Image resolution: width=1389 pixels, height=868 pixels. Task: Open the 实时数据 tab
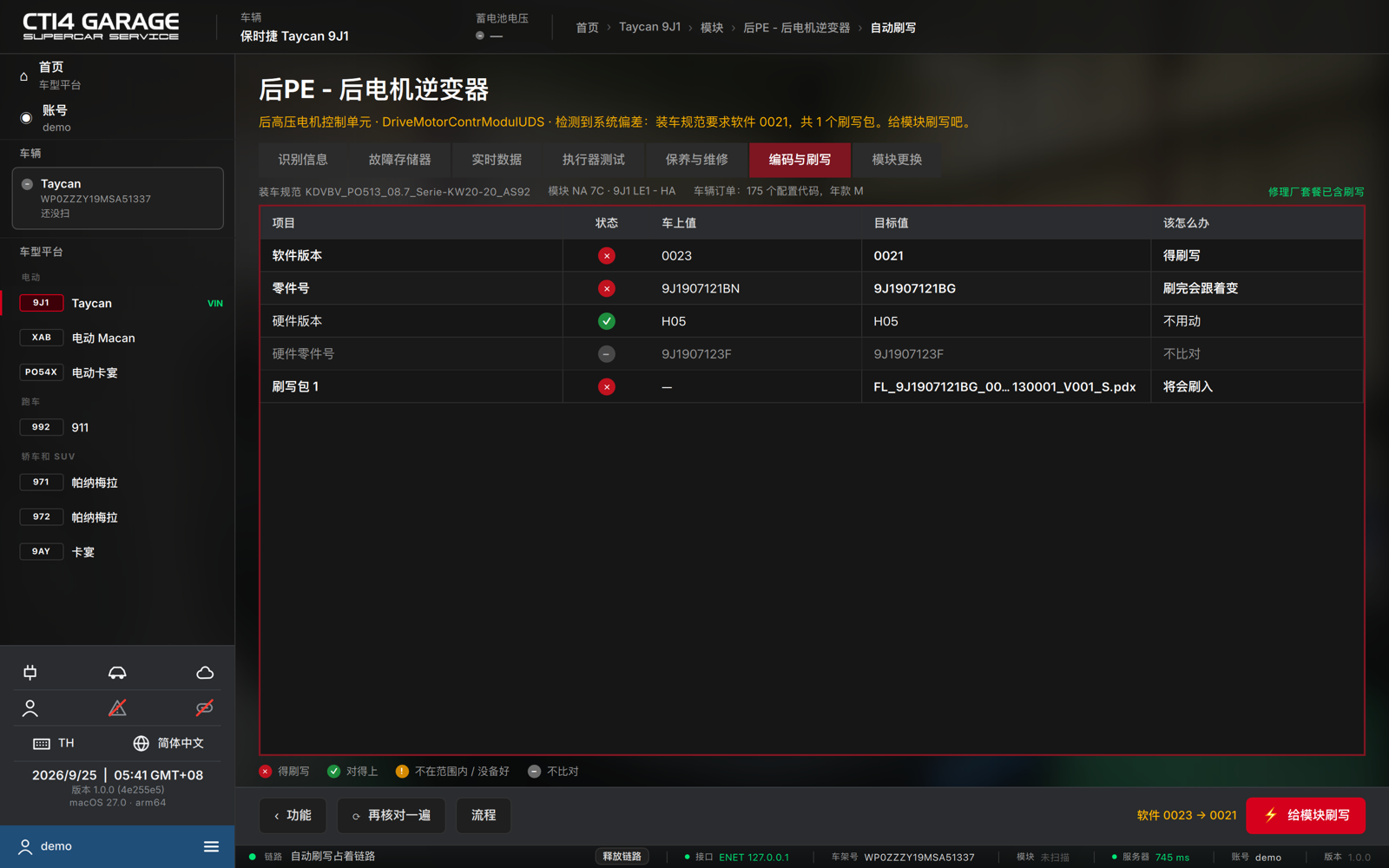[x=497, y=160]
